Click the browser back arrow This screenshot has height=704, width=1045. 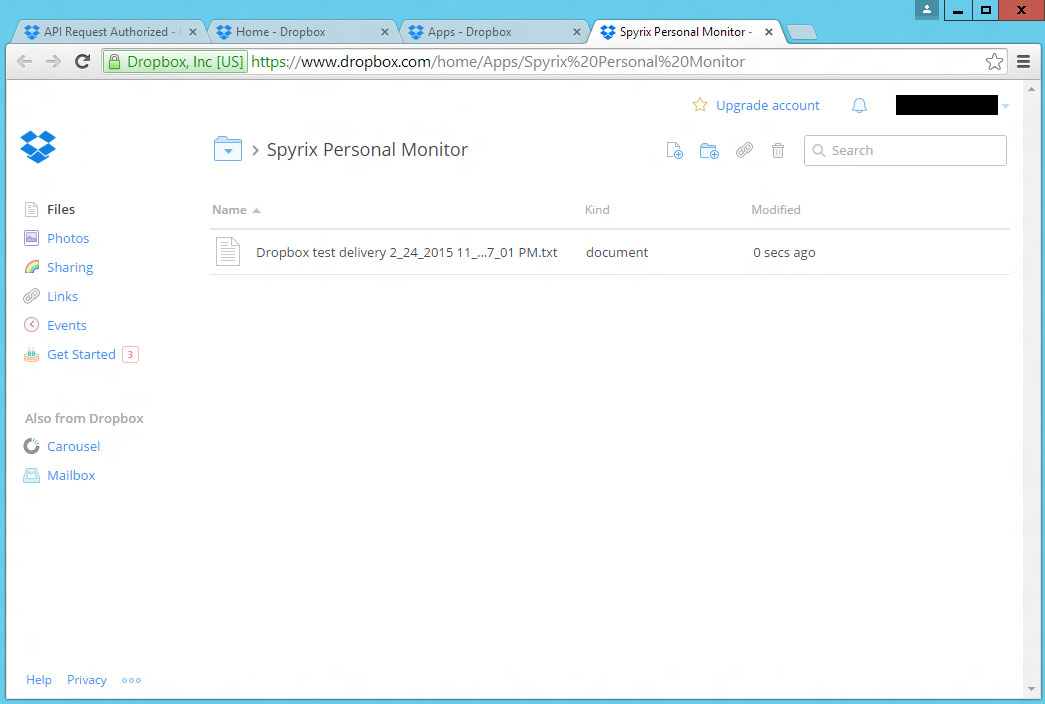click(25, 62)
